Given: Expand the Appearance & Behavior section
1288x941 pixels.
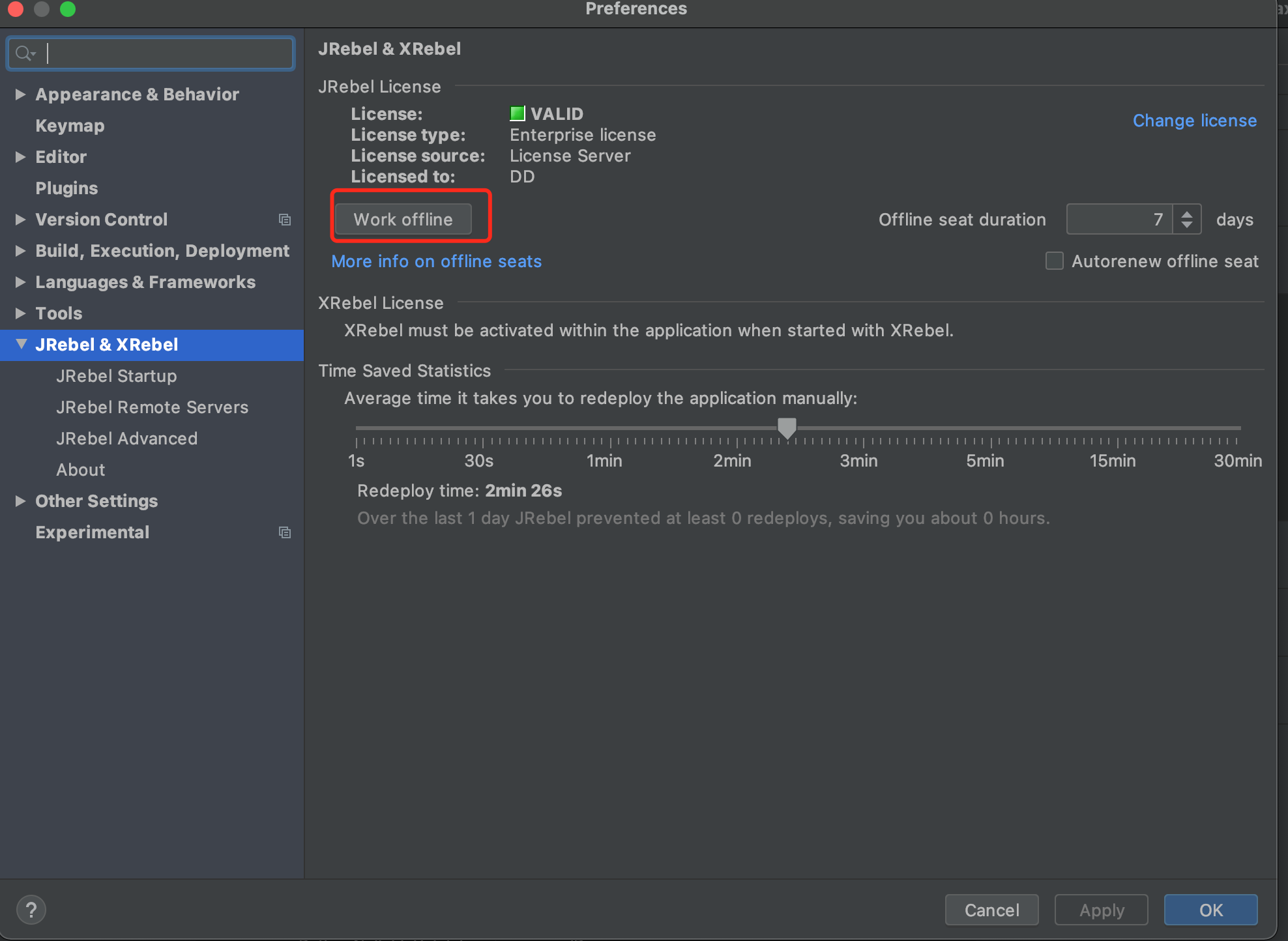Looking at the screenshot, I should click(x=20, y=94).
